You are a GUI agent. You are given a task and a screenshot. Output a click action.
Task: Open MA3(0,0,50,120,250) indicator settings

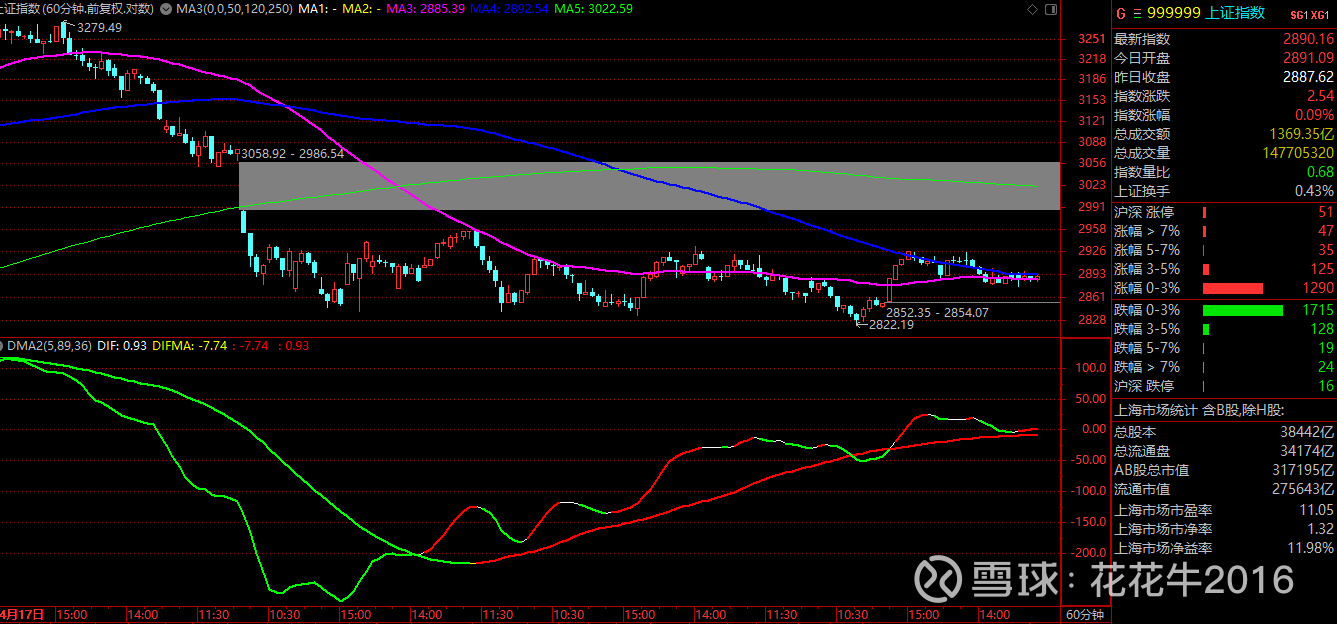[x=235, y=9]
